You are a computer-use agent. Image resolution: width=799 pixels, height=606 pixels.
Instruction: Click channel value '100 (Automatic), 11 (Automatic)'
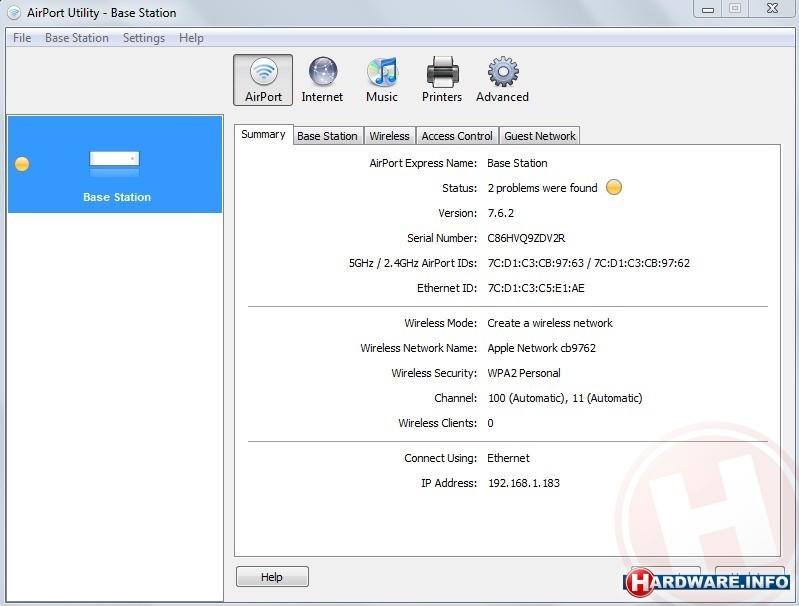coord(565,398)
